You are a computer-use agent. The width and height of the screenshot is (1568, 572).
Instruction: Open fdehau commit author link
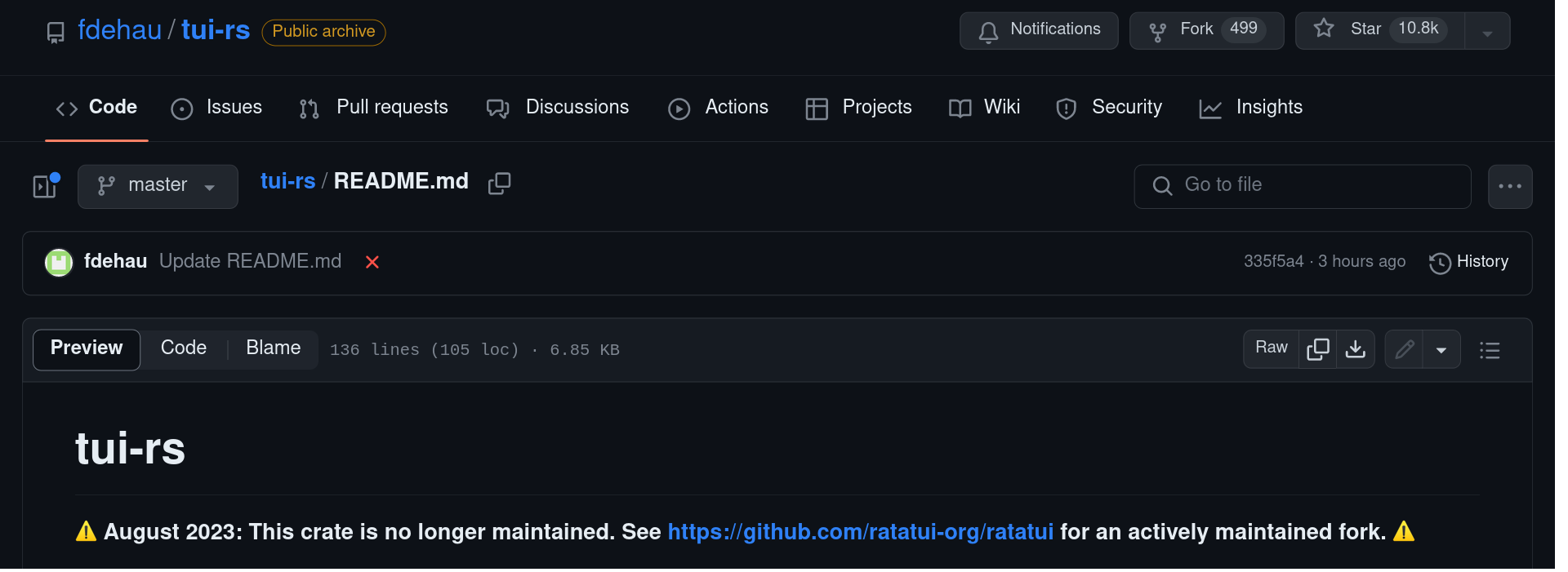(115, 261)
